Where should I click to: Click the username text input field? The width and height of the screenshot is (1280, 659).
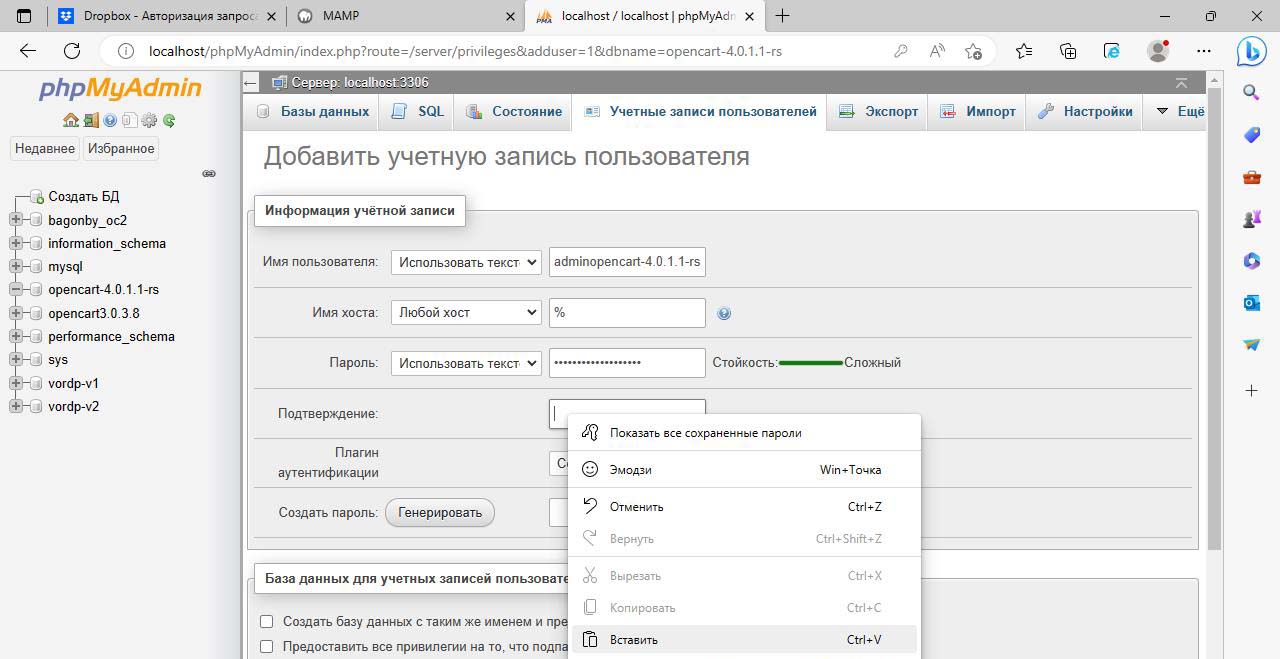[x=627, y=262]
